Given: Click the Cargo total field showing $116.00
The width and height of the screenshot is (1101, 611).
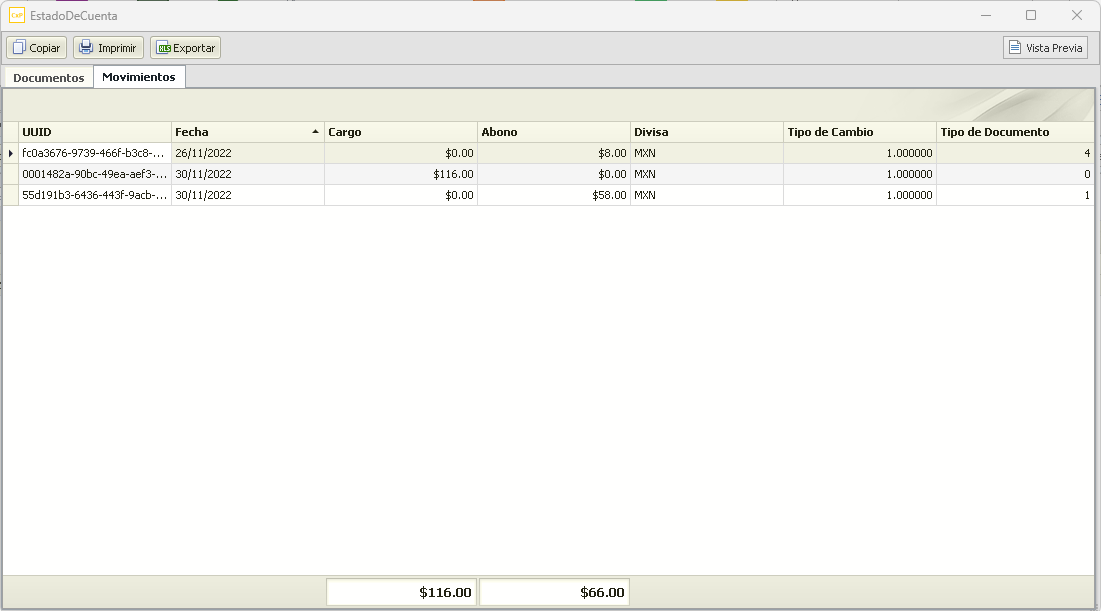Looking at the screenshot, I should click(401, 592).
